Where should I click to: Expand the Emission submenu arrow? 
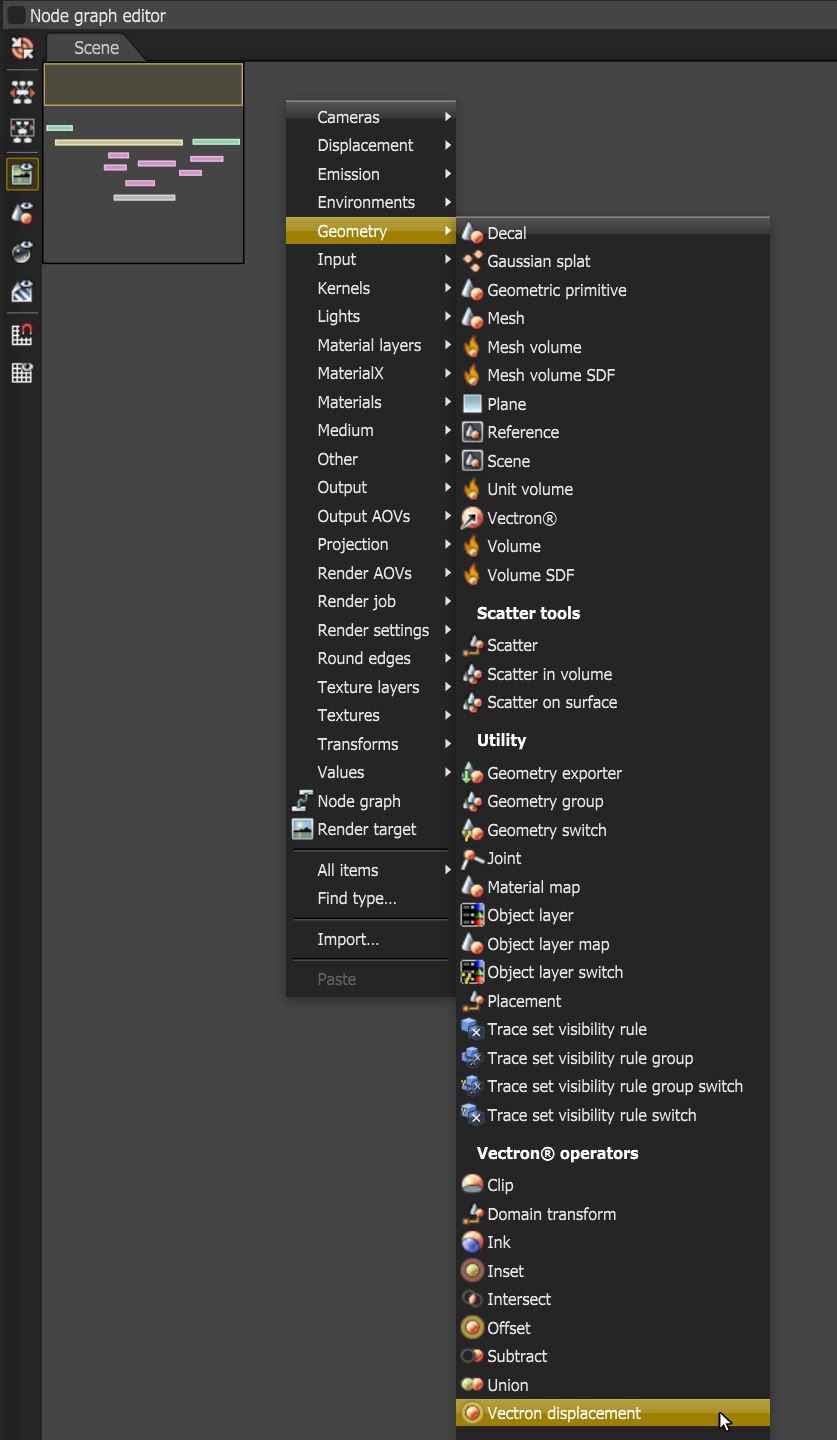[448, 174]
